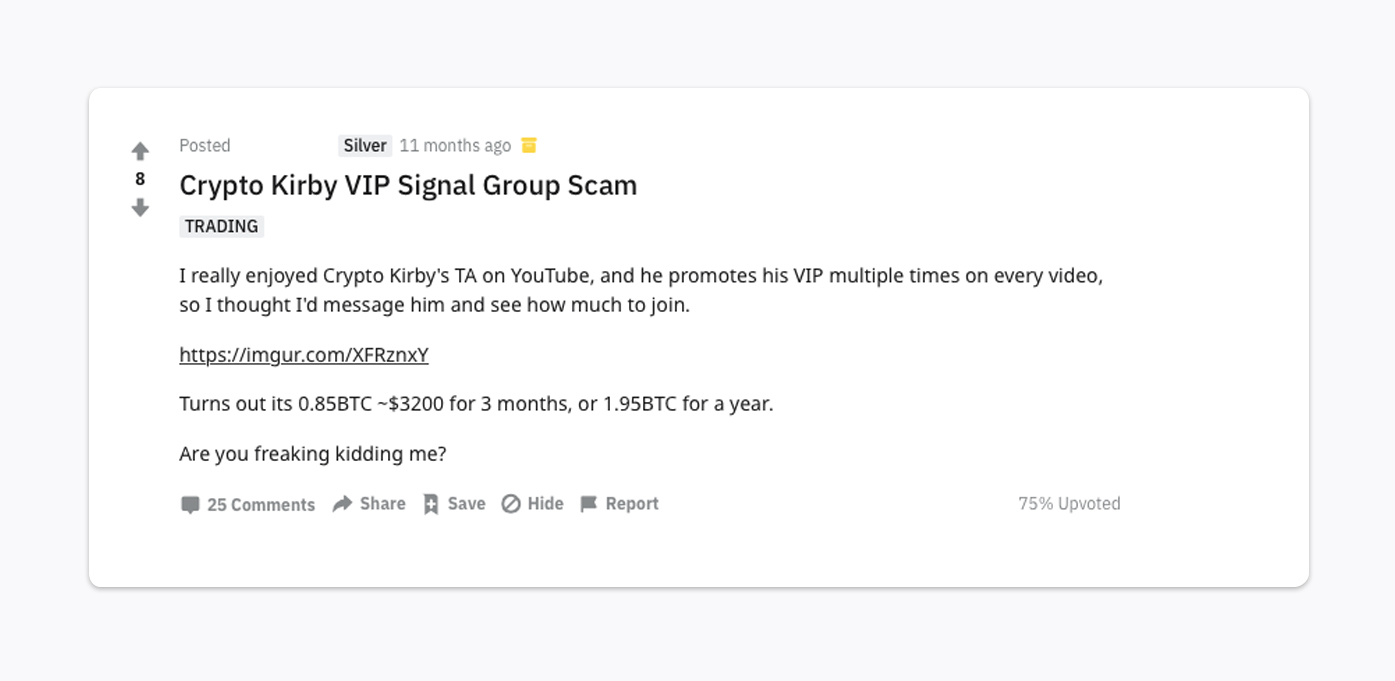Open the imgur.com link in the post

(303, 355)
